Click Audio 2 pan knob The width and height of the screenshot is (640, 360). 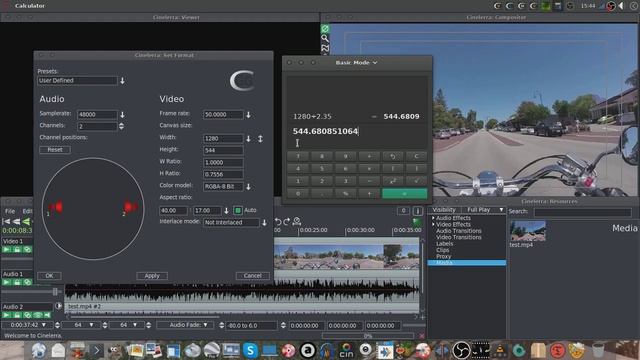tap(58, 306)
